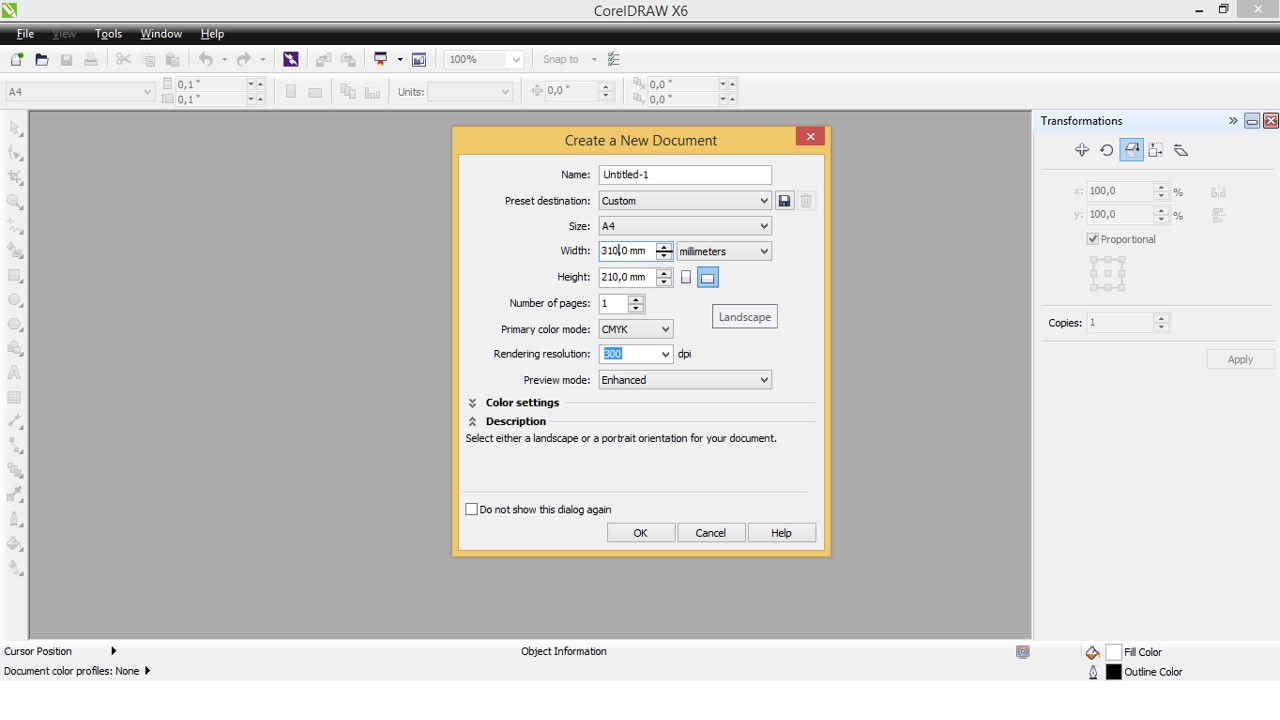Choose Landscape orientation button
The height and width of the screenshot is (720, 1280).
click(x=707, y=277)
